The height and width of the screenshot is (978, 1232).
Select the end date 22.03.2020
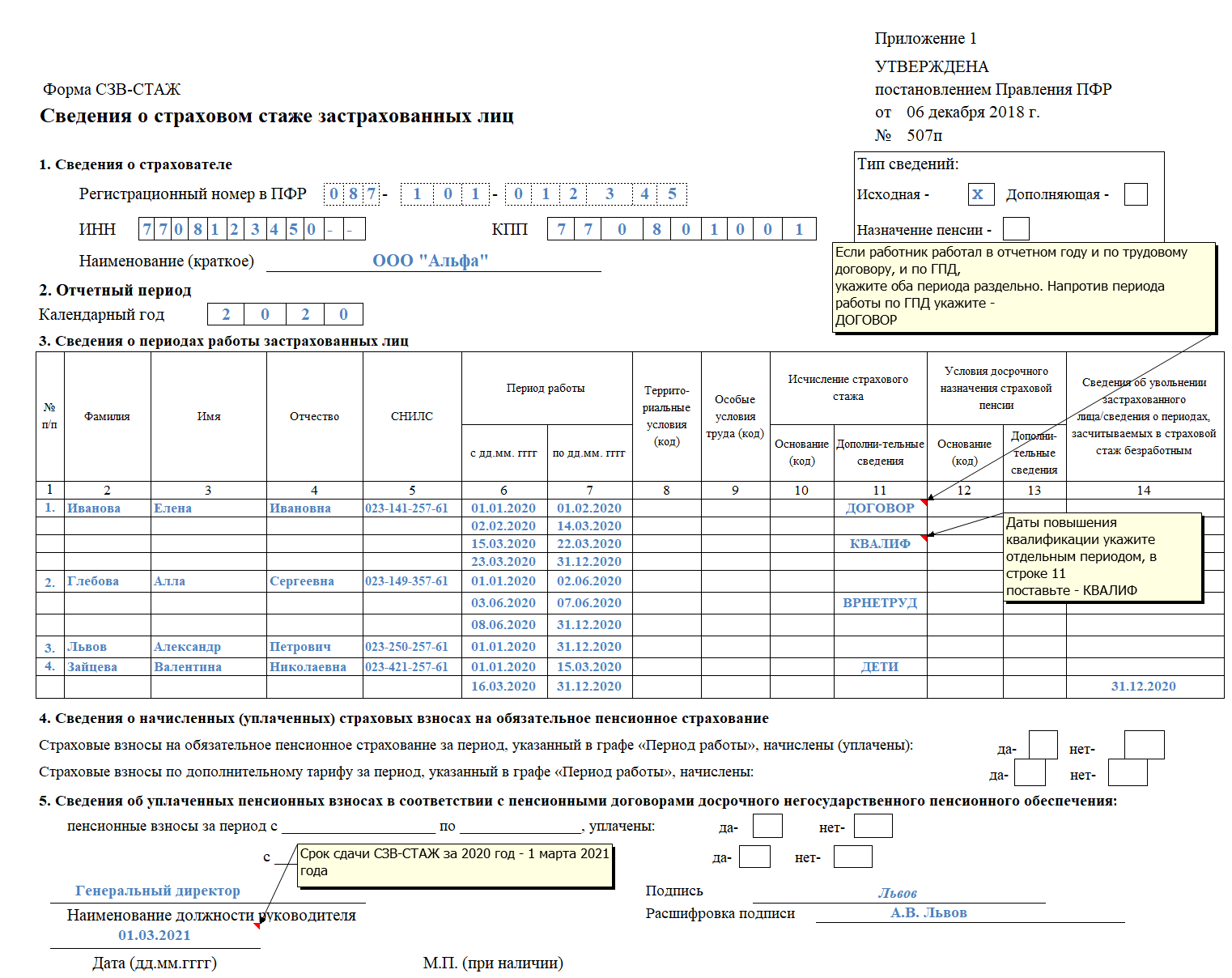point(589,544)
